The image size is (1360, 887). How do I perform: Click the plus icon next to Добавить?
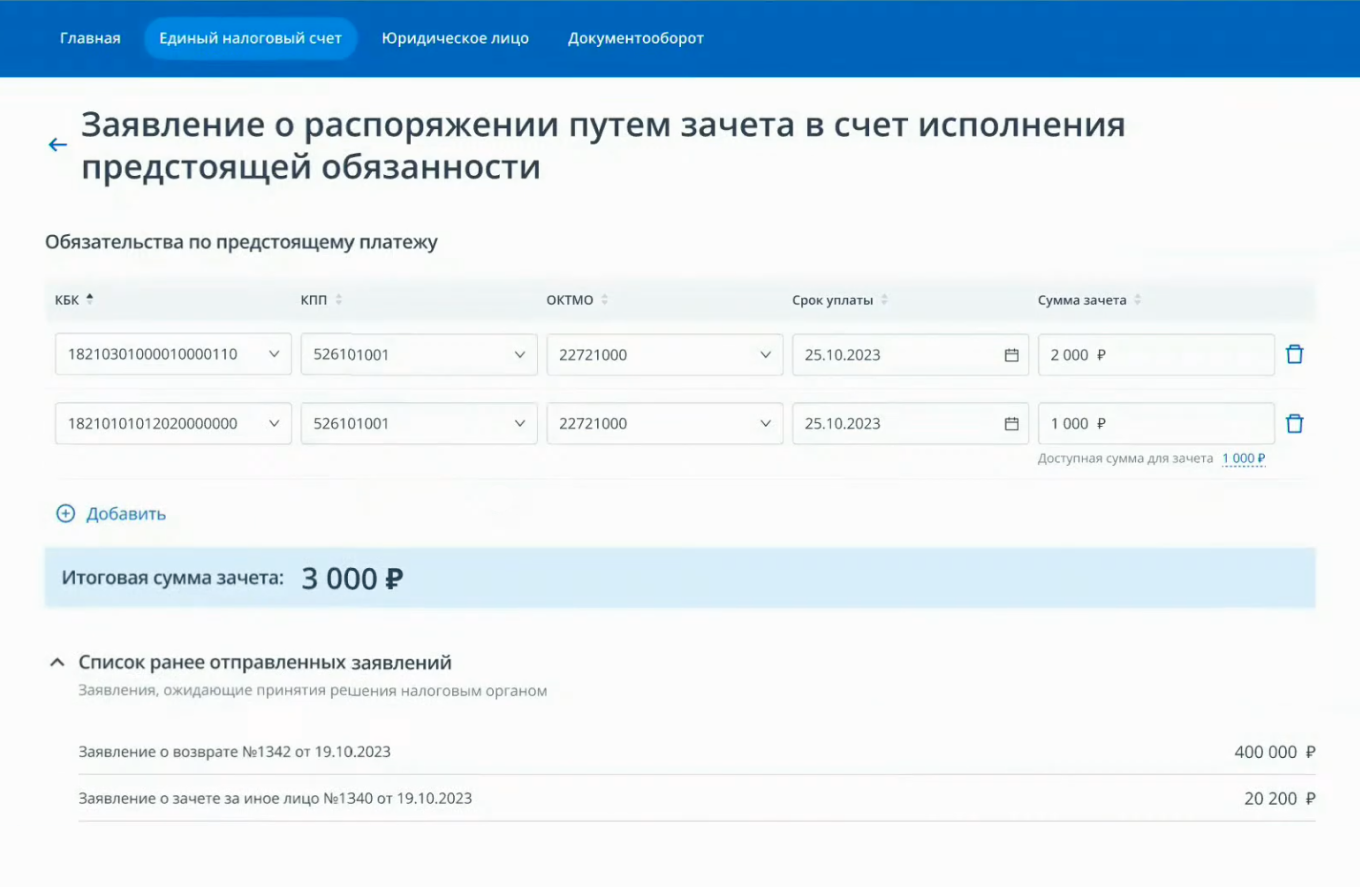(64, 512)
